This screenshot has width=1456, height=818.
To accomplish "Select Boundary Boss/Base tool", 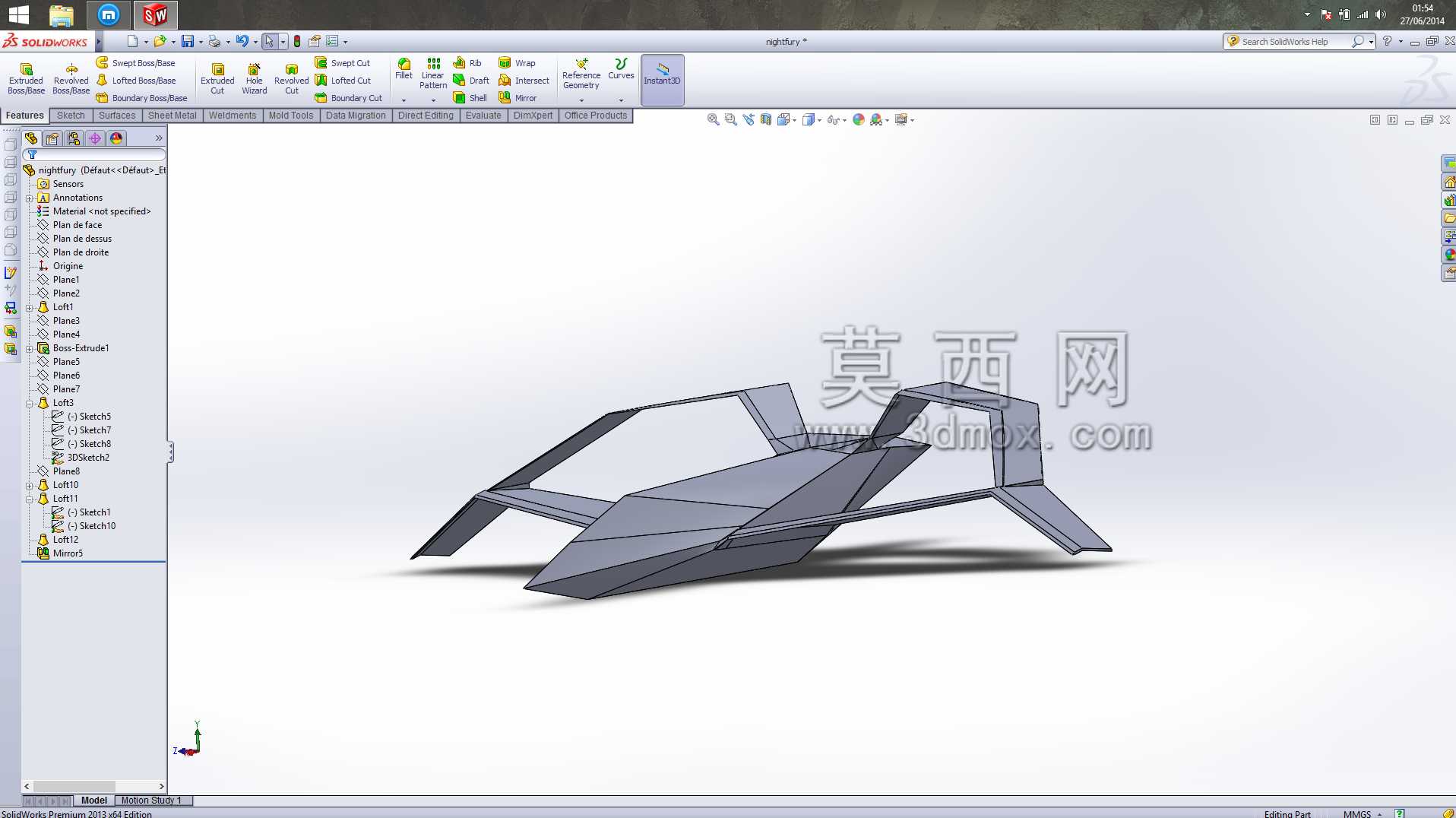I will click(x=141, y=98).
